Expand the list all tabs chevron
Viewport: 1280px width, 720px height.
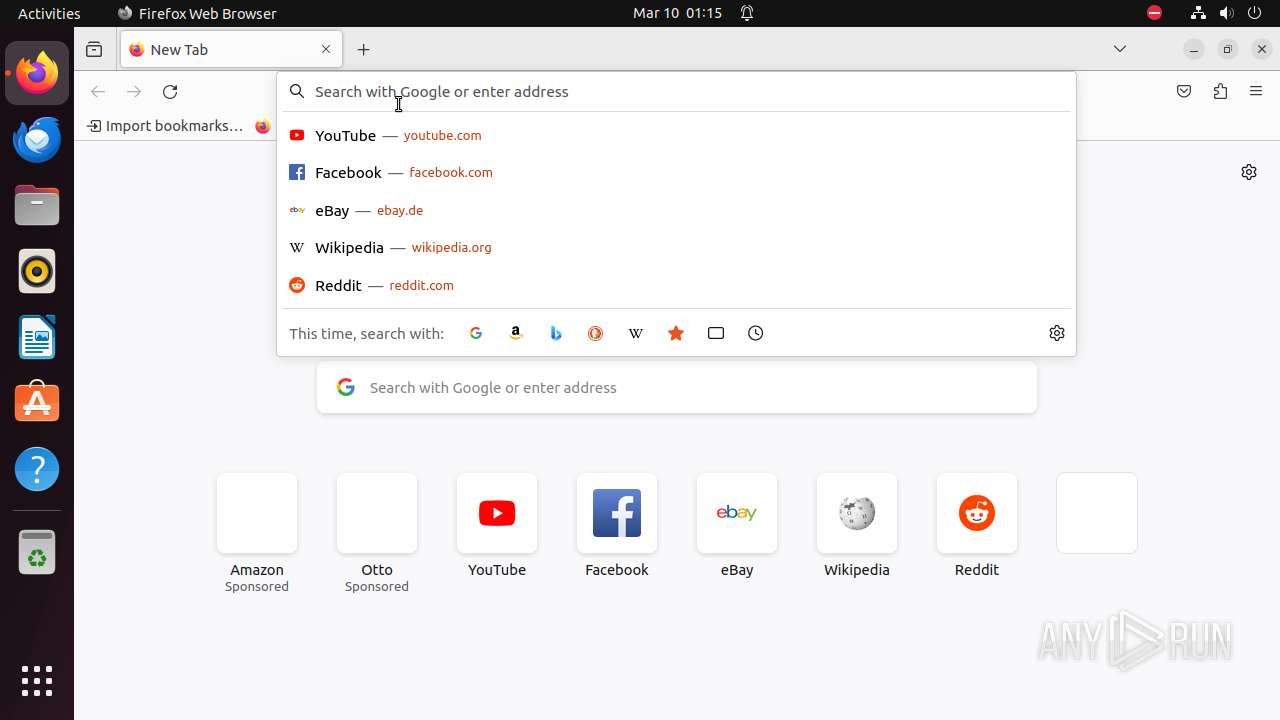(x=1120, y=49)
